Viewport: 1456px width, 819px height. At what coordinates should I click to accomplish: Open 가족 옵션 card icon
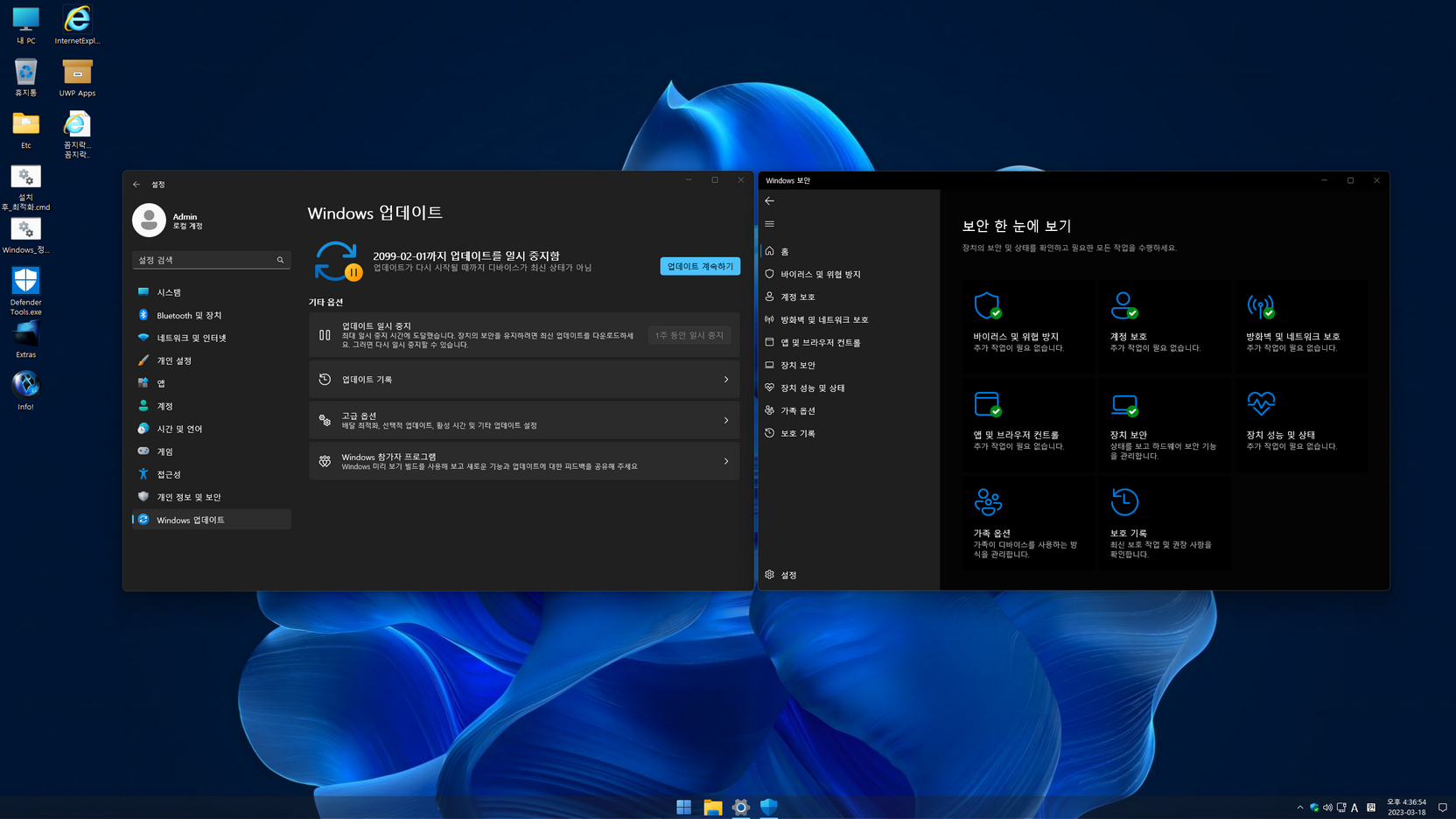pyautogui.click(x=988, y=502)
